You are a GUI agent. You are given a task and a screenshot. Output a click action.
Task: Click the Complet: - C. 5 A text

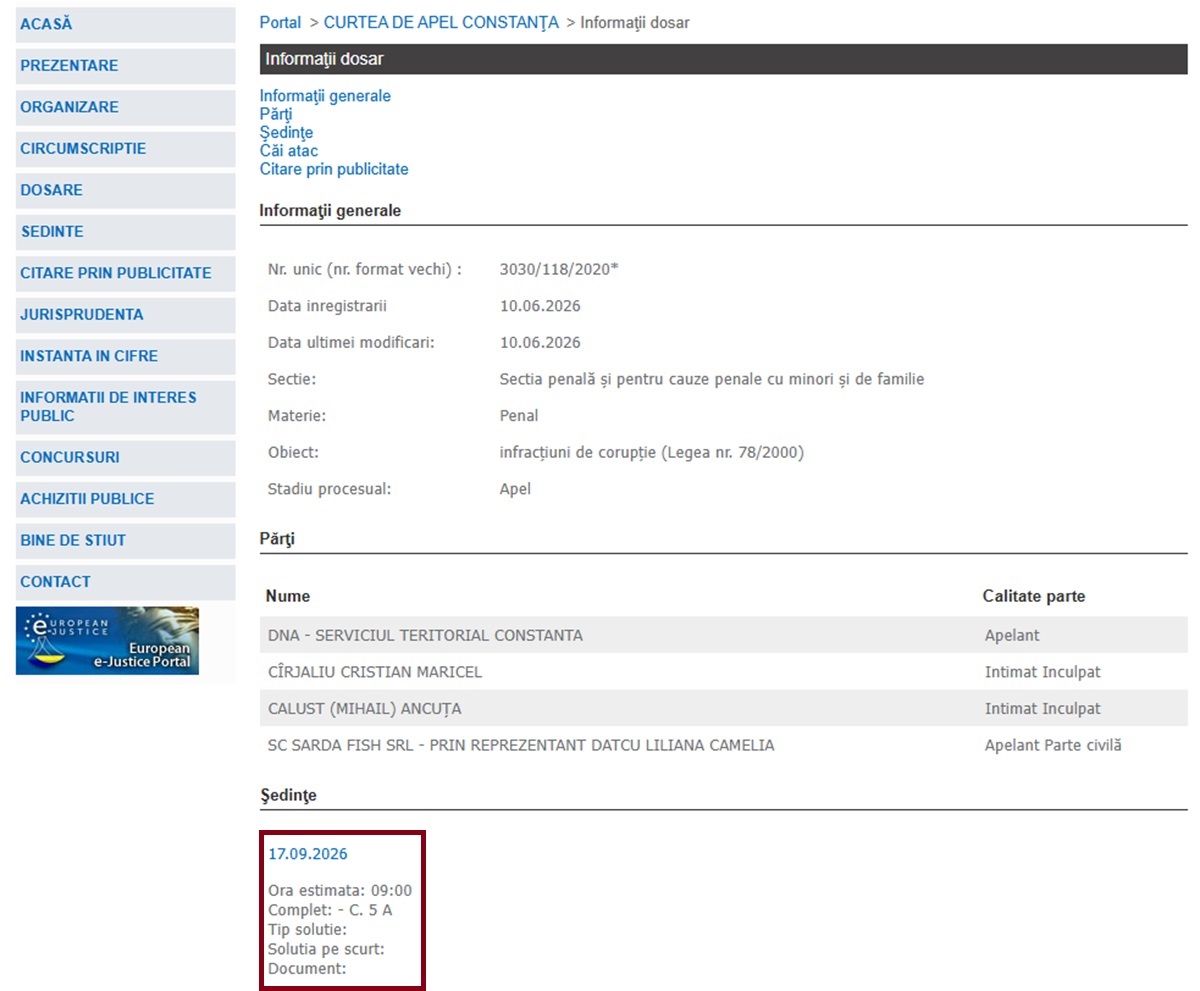pos(330,910)
